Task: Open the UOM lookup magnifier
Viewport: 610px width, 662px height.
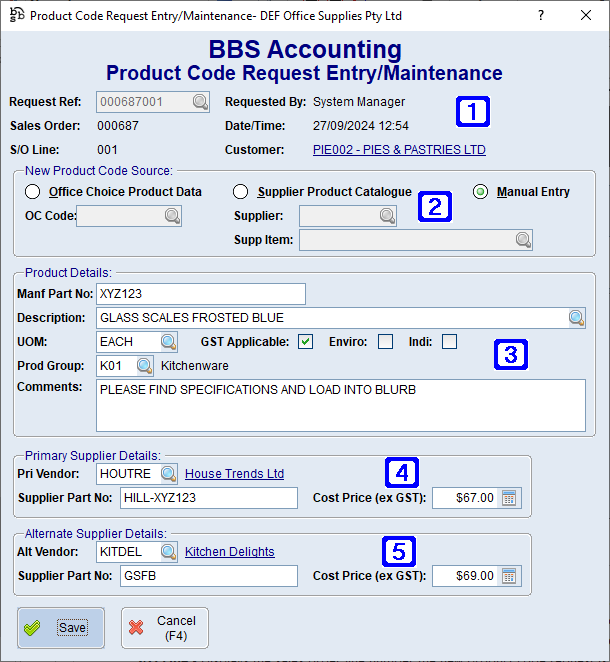Action: [168, 342]
